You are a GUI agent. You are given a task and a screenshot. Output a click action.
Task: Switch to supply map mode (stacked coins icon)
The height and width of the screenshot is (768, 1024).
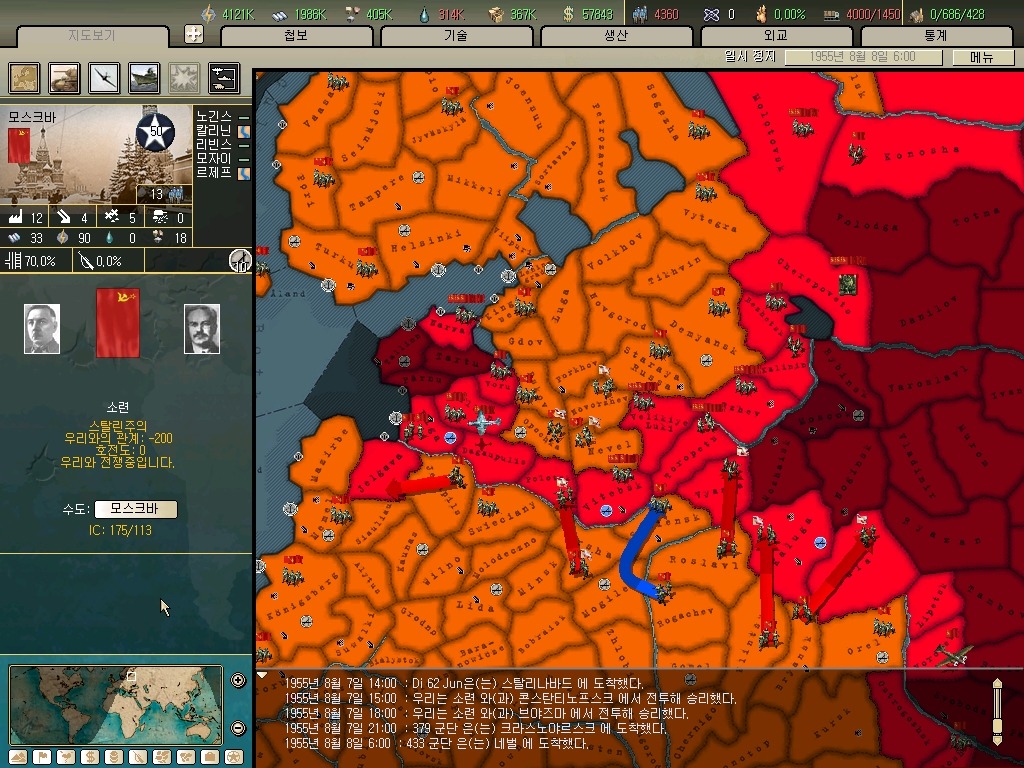point(114,758)
